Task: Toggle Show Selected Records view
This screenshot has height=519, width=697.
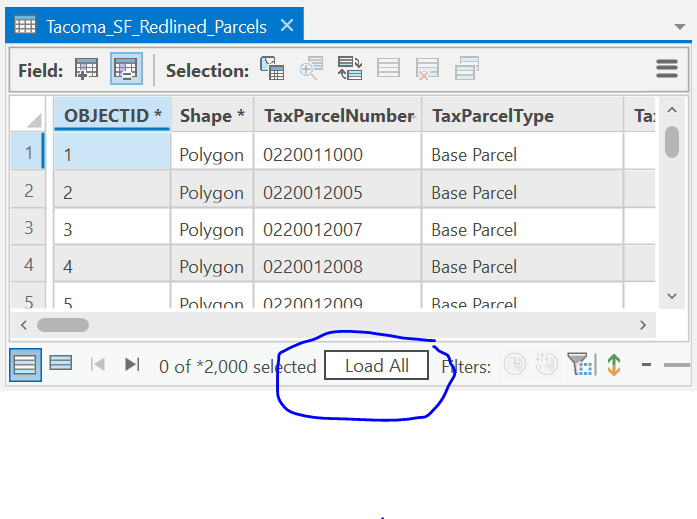Action: [61, 363]
